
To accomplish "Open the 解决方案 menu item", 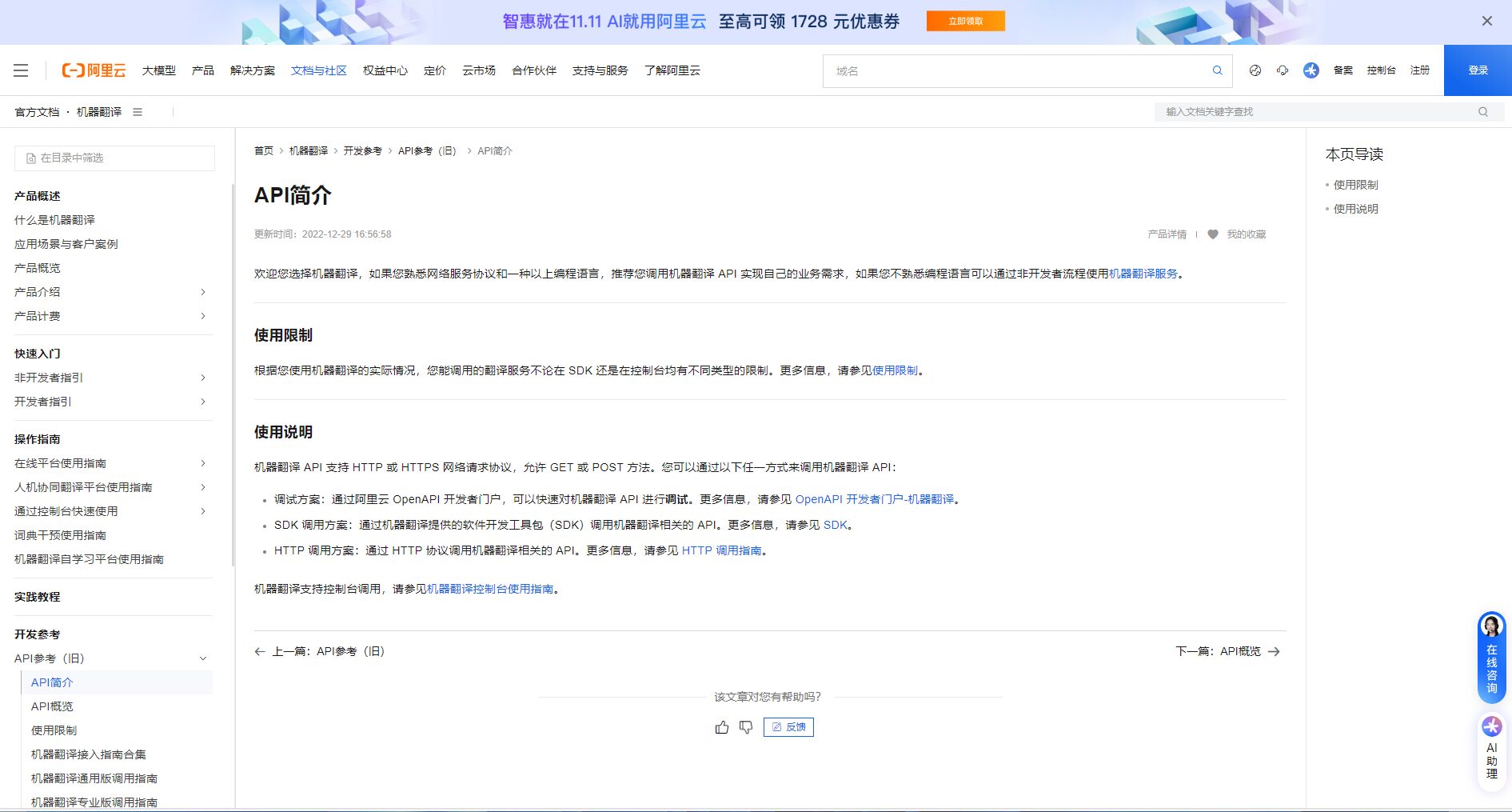I will pos(252,70).
